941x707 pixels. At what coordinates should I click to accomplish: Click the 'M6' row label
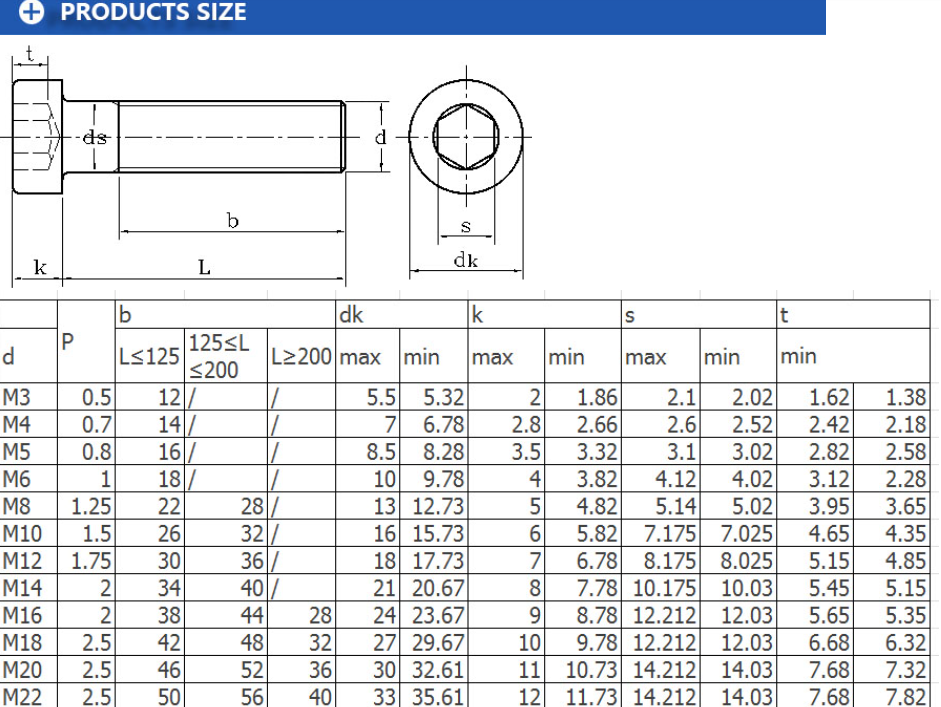pyautogui.click(x=16, y=479)
